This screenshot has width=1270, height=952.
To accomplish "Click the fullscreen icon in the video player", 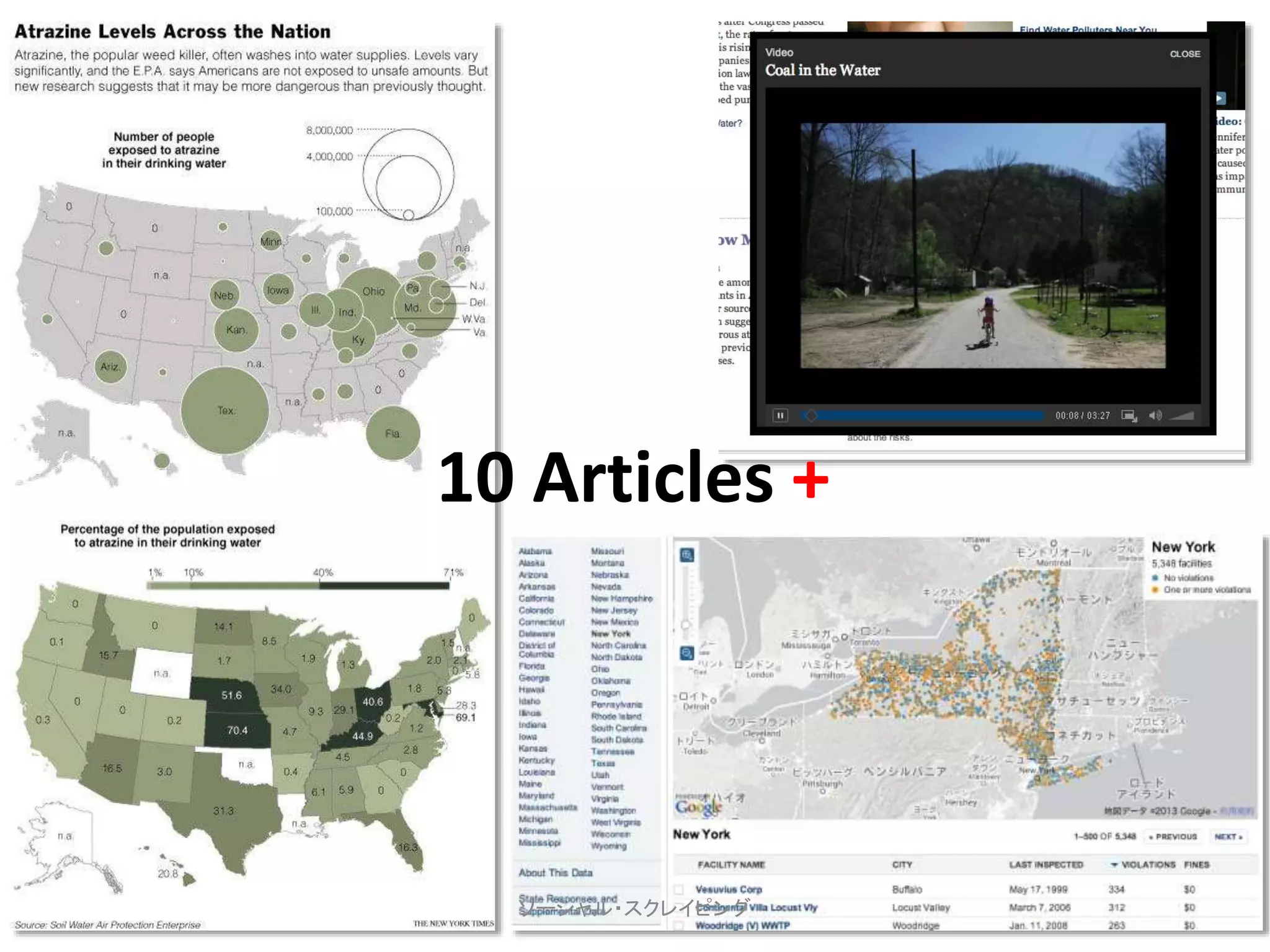I will coord(1129,416).
